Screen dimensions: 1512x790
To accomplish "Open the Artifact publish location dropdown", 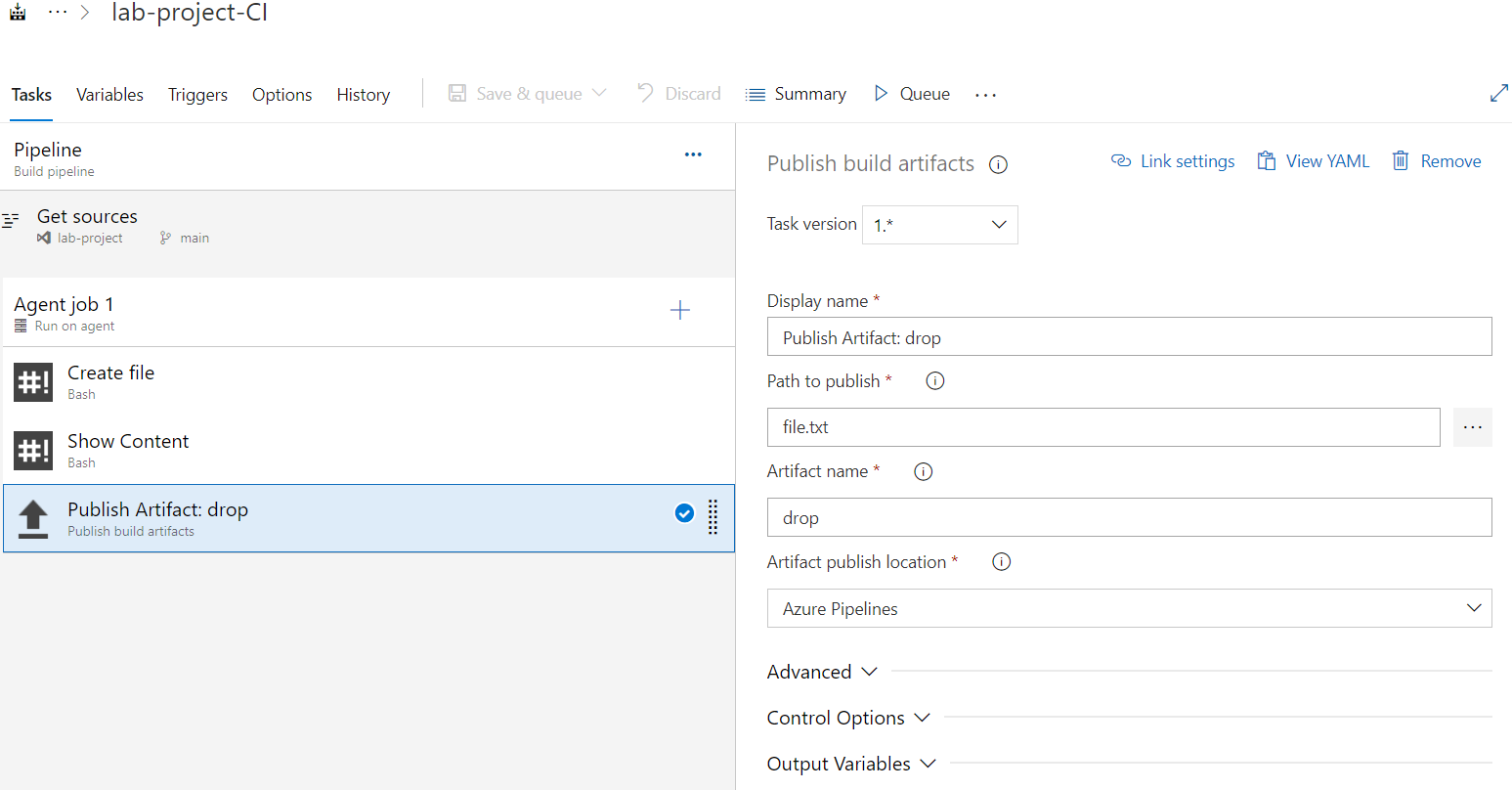I will (x=1129, y=608).
